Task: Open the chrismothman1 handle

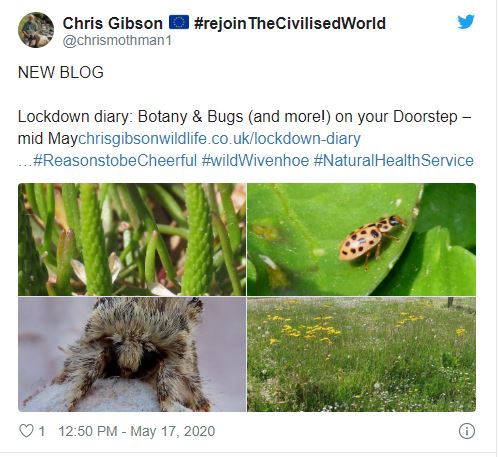Action: pos(117,41)
